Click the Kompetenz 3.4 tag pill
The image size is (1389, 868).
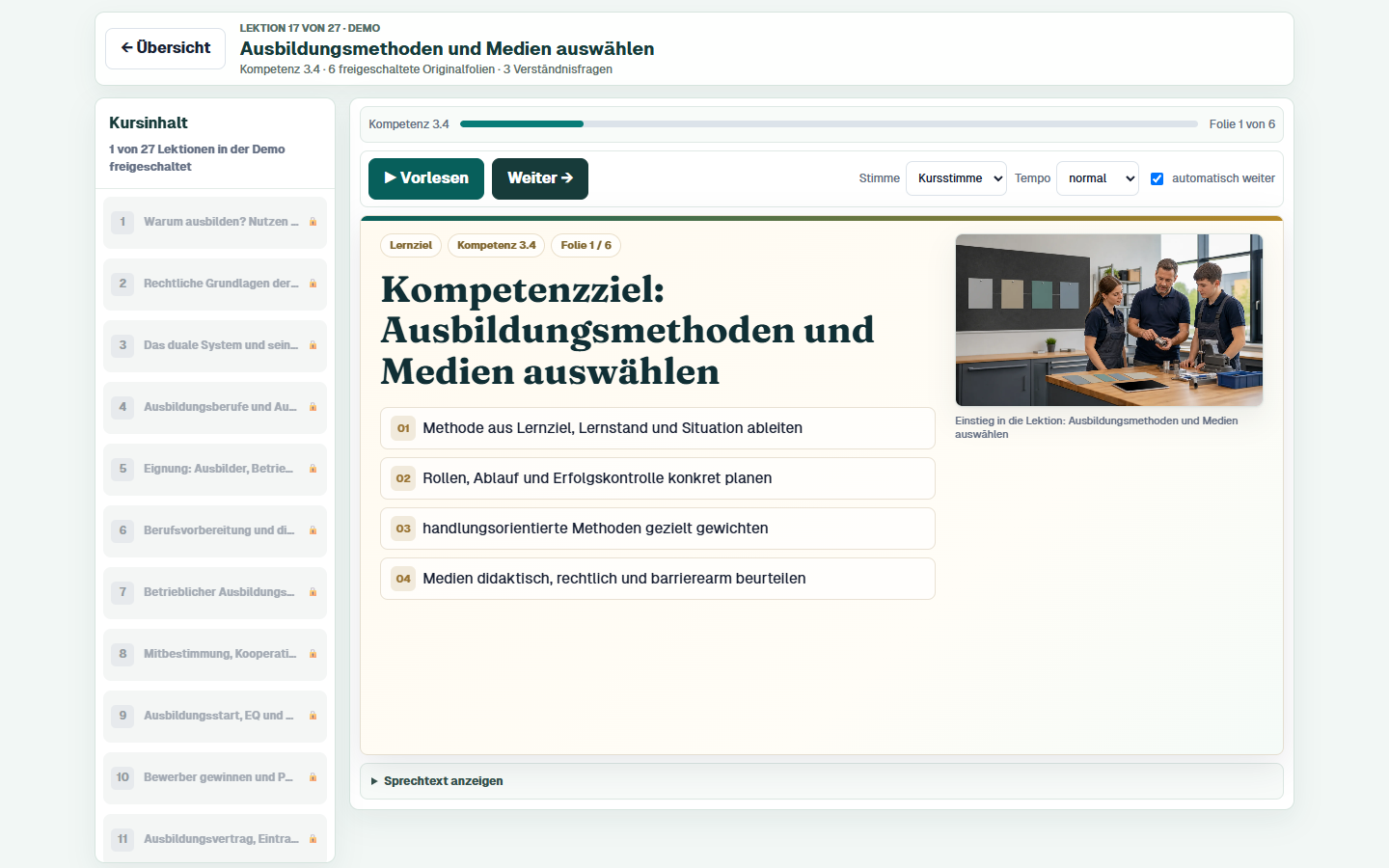coord(496,246)
